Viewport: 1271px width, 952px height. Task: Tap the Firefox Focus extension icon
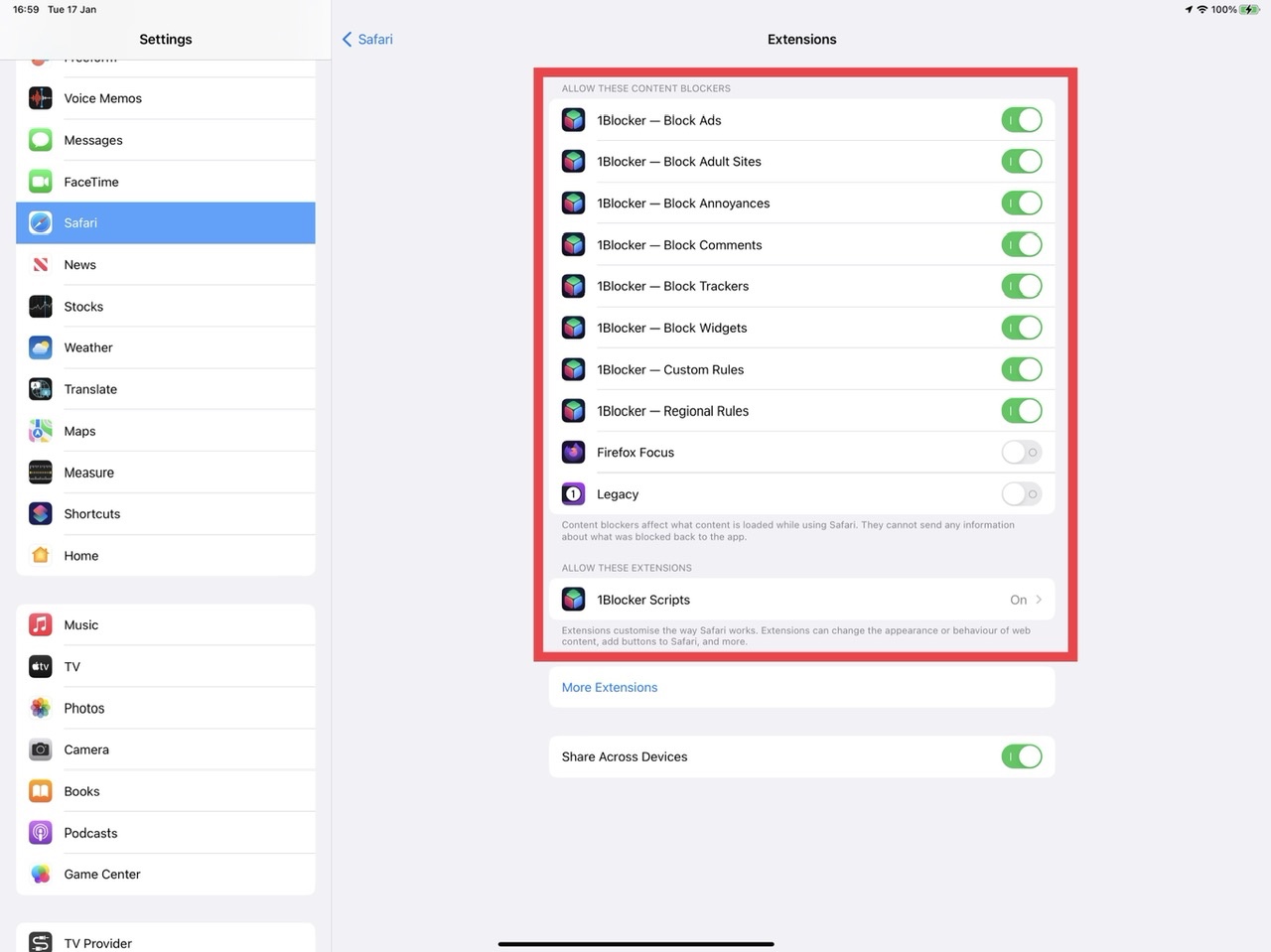pos(574,452)
